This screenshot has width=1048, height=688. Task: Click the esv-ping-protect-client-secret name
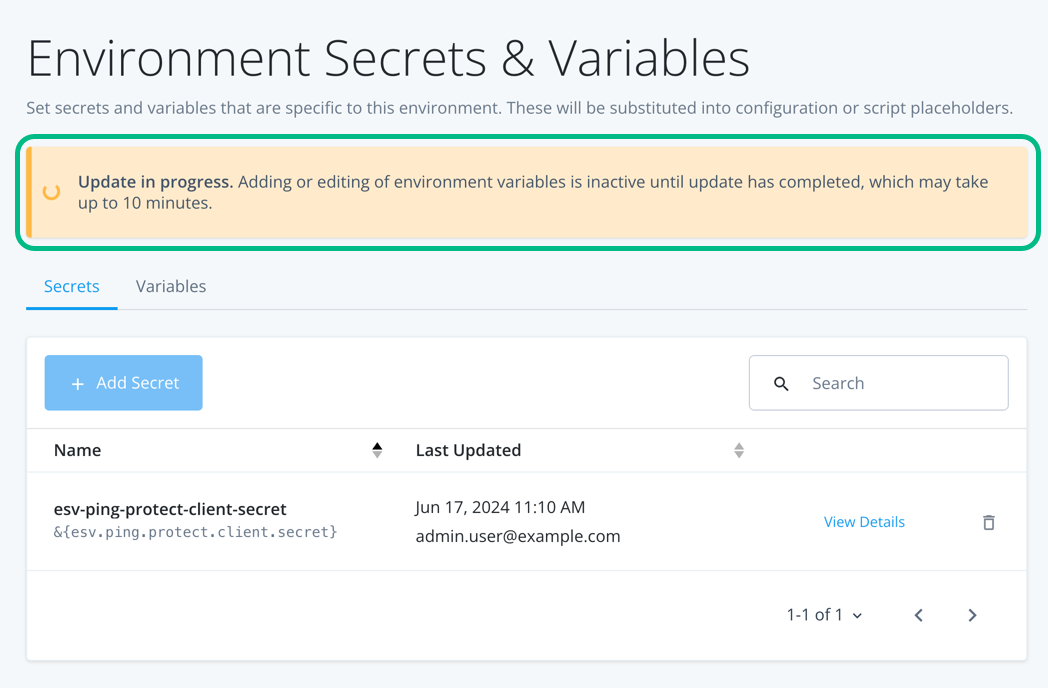[x=170, y=509]
